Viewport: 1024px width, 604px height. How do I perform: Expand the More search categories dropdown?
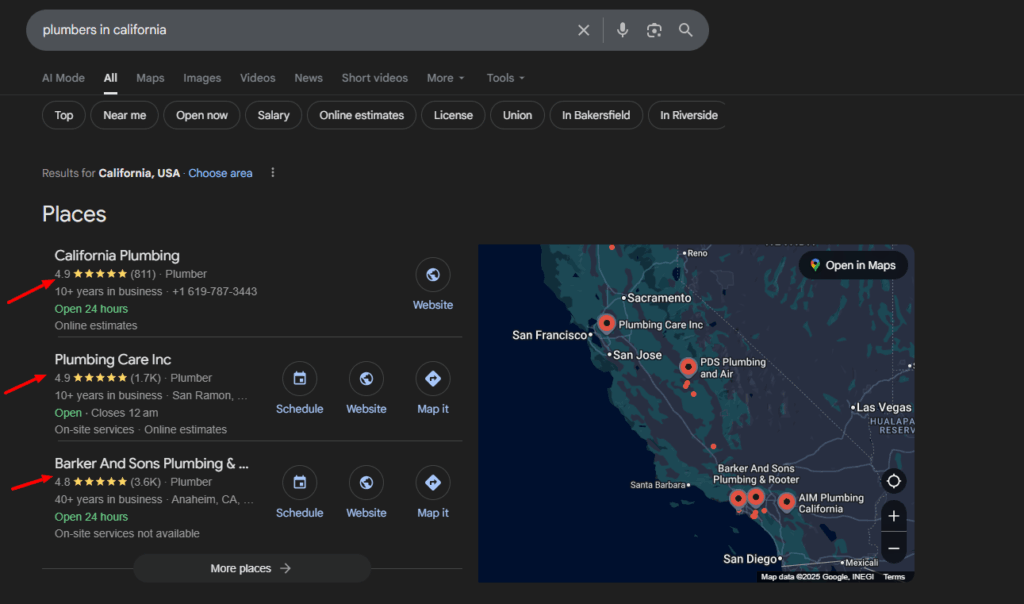point(445,78)
